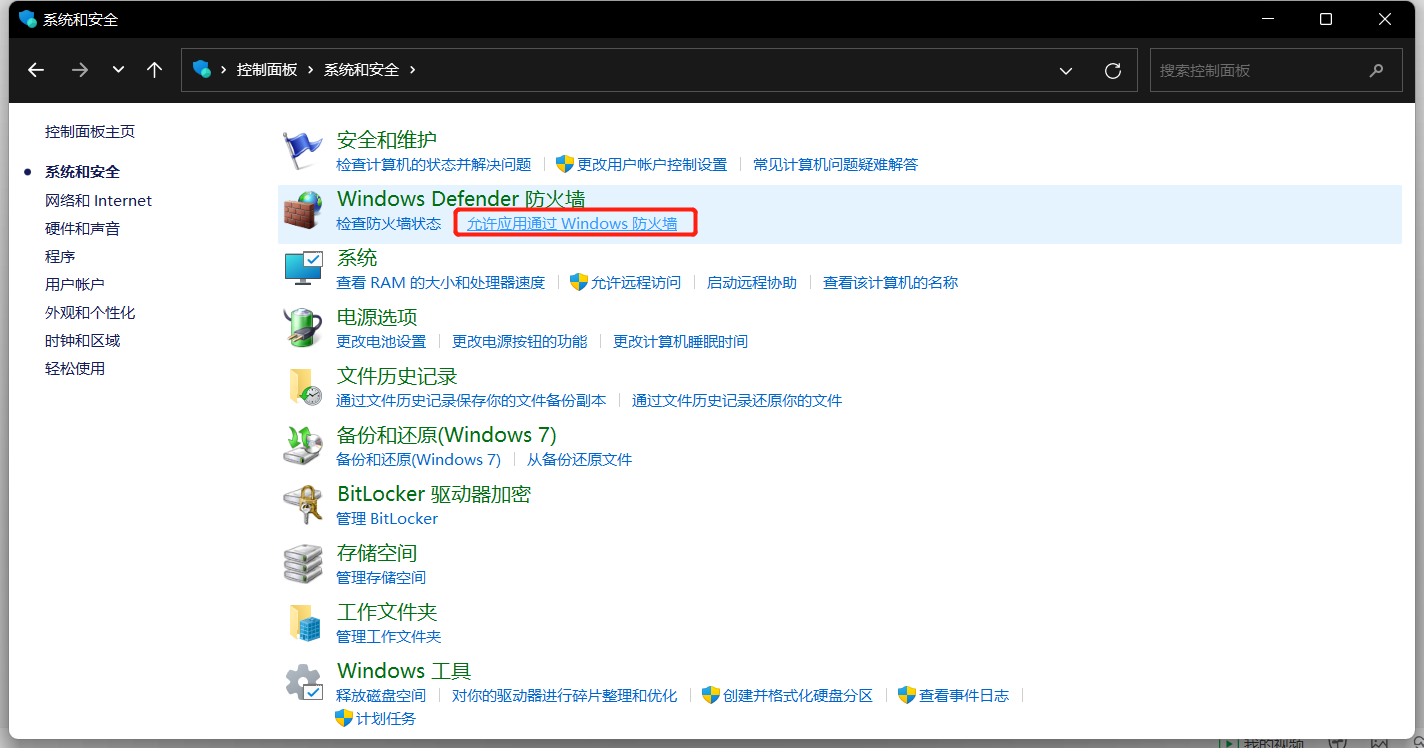The height and width of the screenshot is (748, 1424).
Task: Open 轻松使用 category
Action: pyautogui.click(x=75, y=369)
